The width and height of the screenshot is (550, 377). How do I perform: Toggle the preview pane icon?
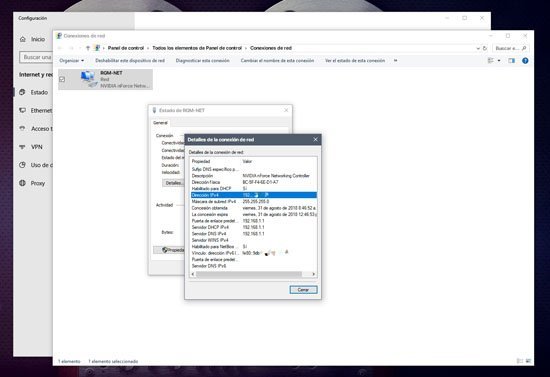click(511, 61)
